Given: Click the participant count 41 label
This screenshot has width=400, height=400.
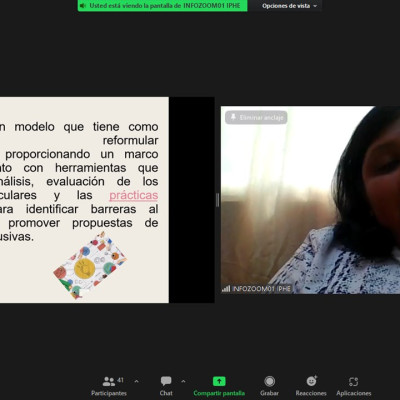Looking at the screenshot, I should point(120,380).
